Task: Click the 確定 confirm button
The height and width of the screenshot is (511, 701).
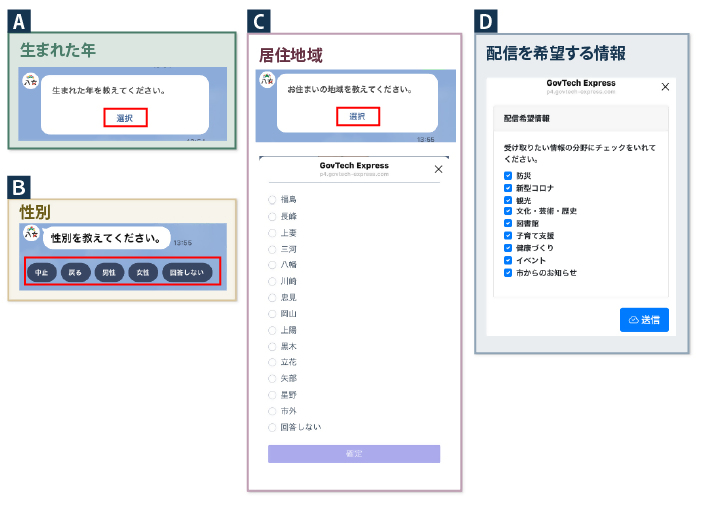Action: coord(354,454)
